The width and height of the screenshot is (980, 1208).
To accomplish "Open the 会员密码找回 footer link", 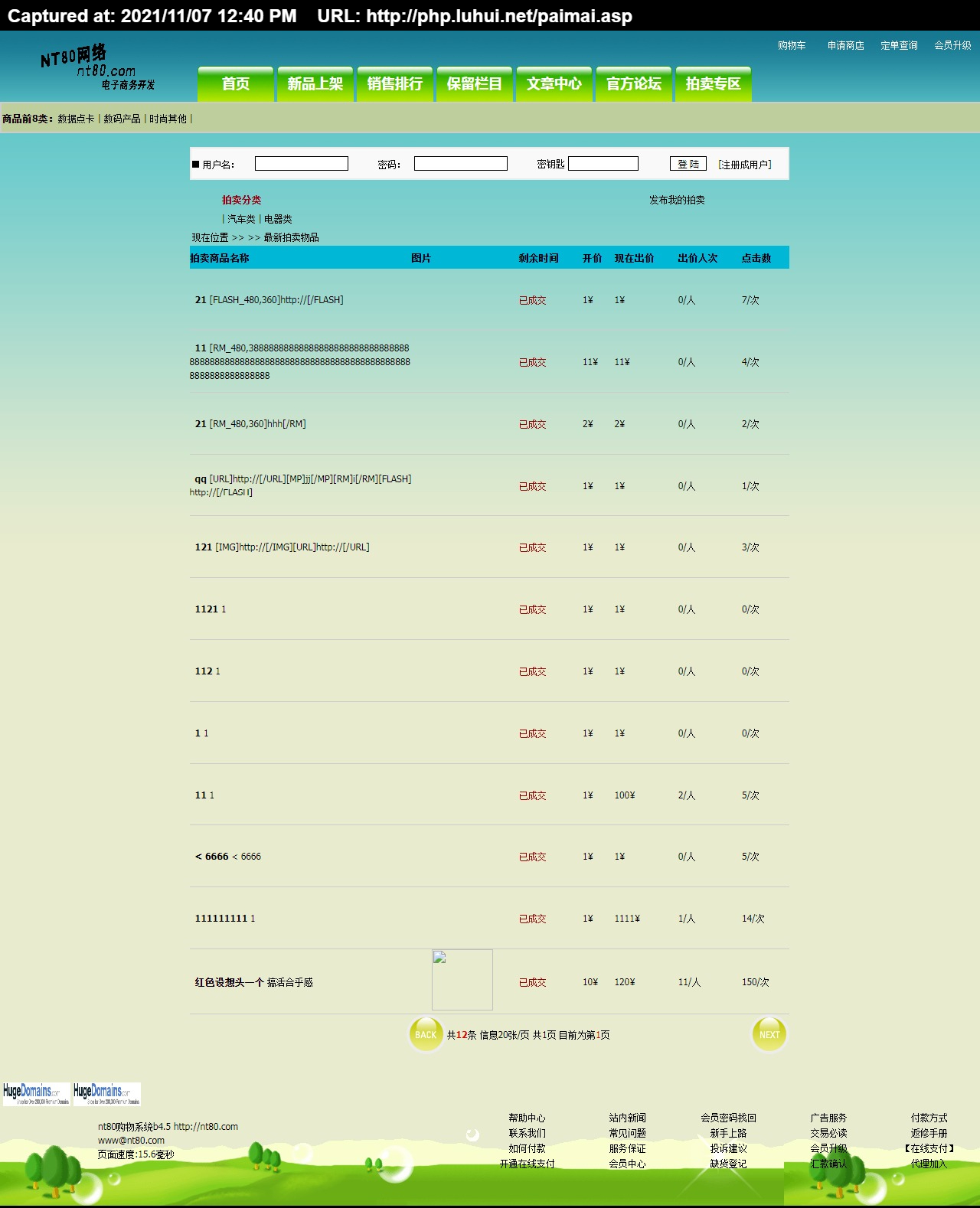I will coord(728,1118).
